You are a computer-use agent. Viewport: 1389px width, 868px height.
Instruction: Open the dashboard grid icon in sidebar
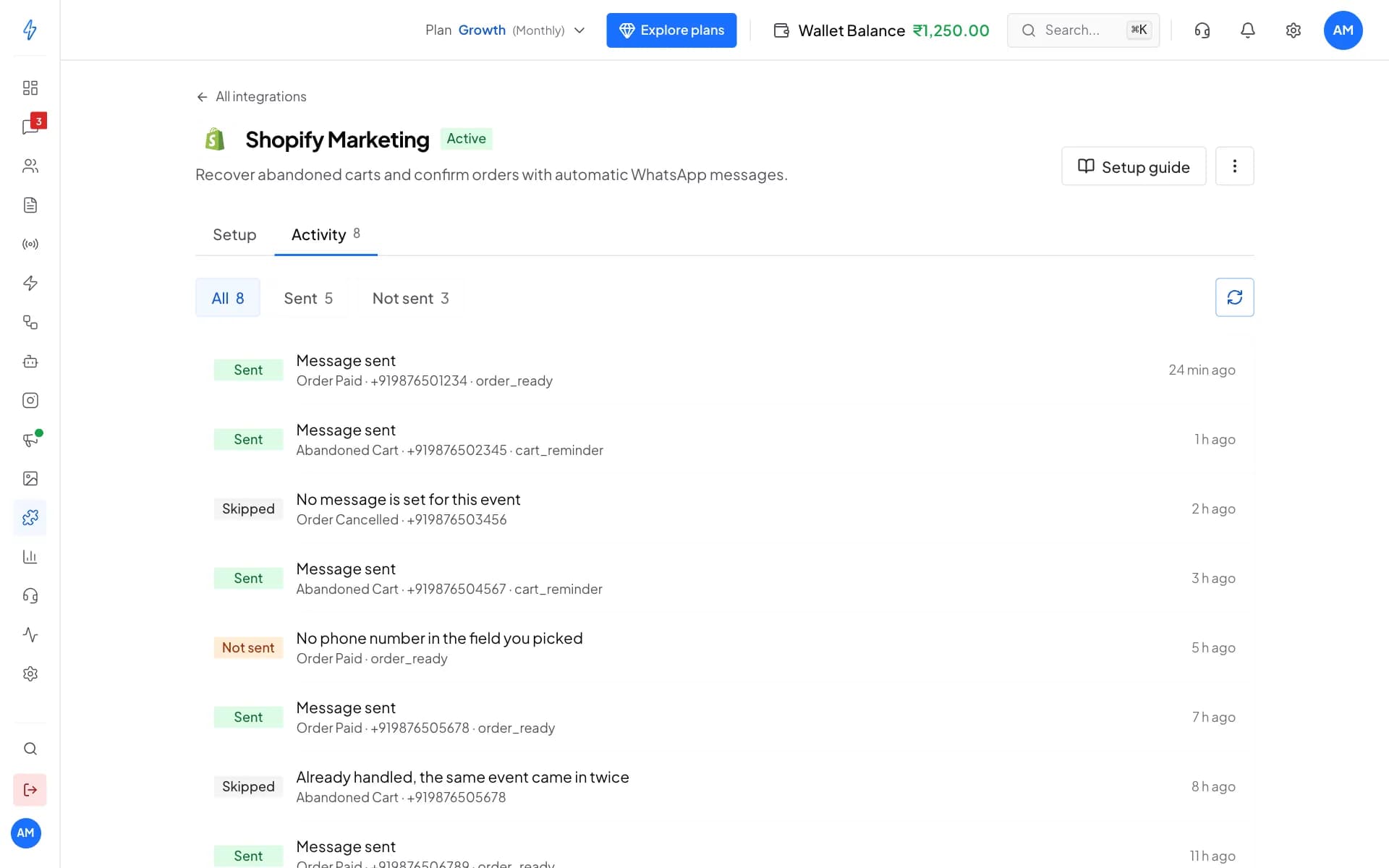pyautogui.click(x=30, y=88)
